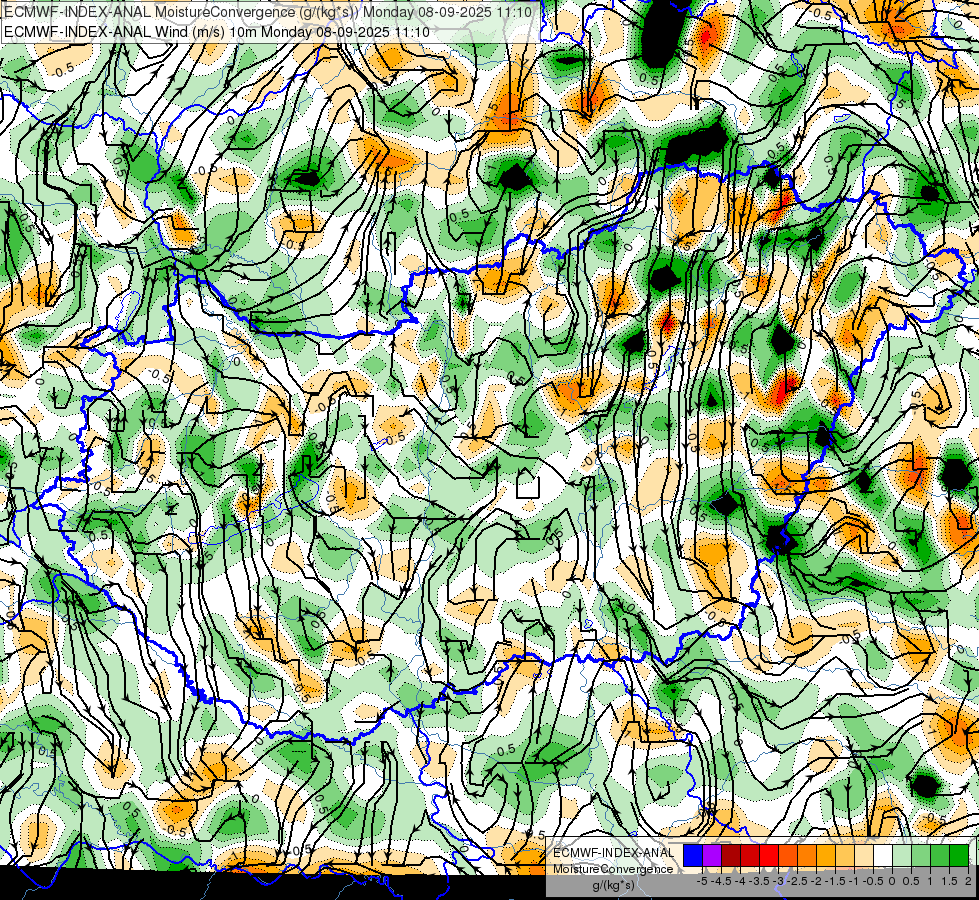This screenshot has height=900, width=979.
Task: Pick the orange-red swatch between -3 and -2.5
Action: (x=788, y=856)
